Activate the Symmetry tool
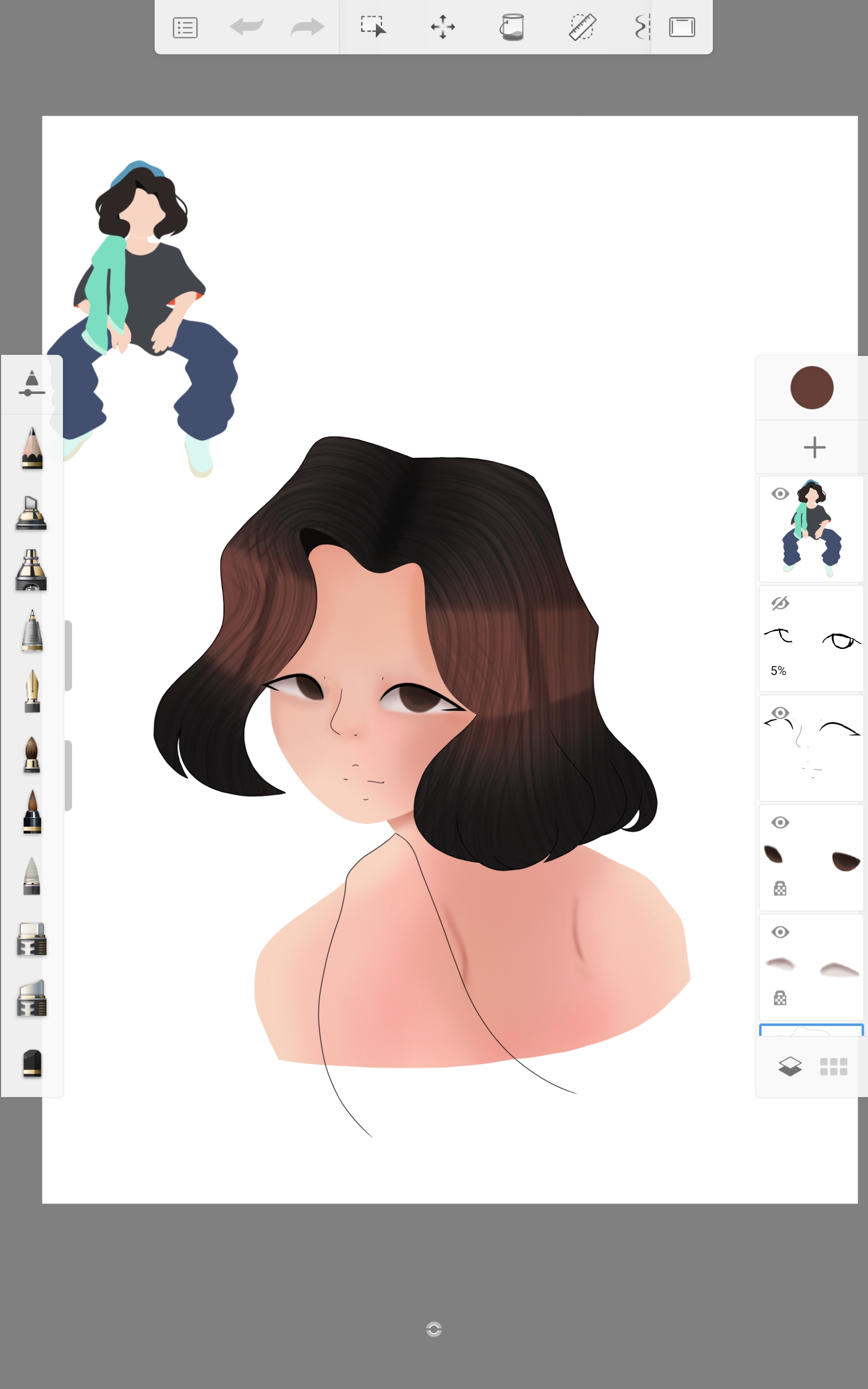Image resolution: width=868 pixels, height=1389 pixels. coord(642,27)
